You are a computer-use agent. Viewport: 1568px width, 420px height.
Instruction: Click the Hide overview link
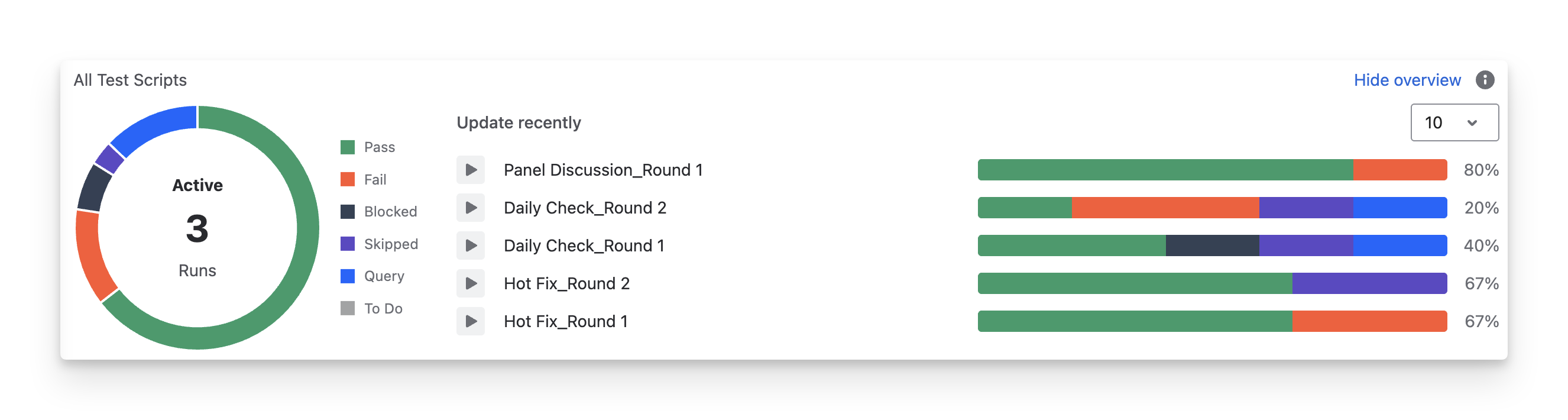1407,80
